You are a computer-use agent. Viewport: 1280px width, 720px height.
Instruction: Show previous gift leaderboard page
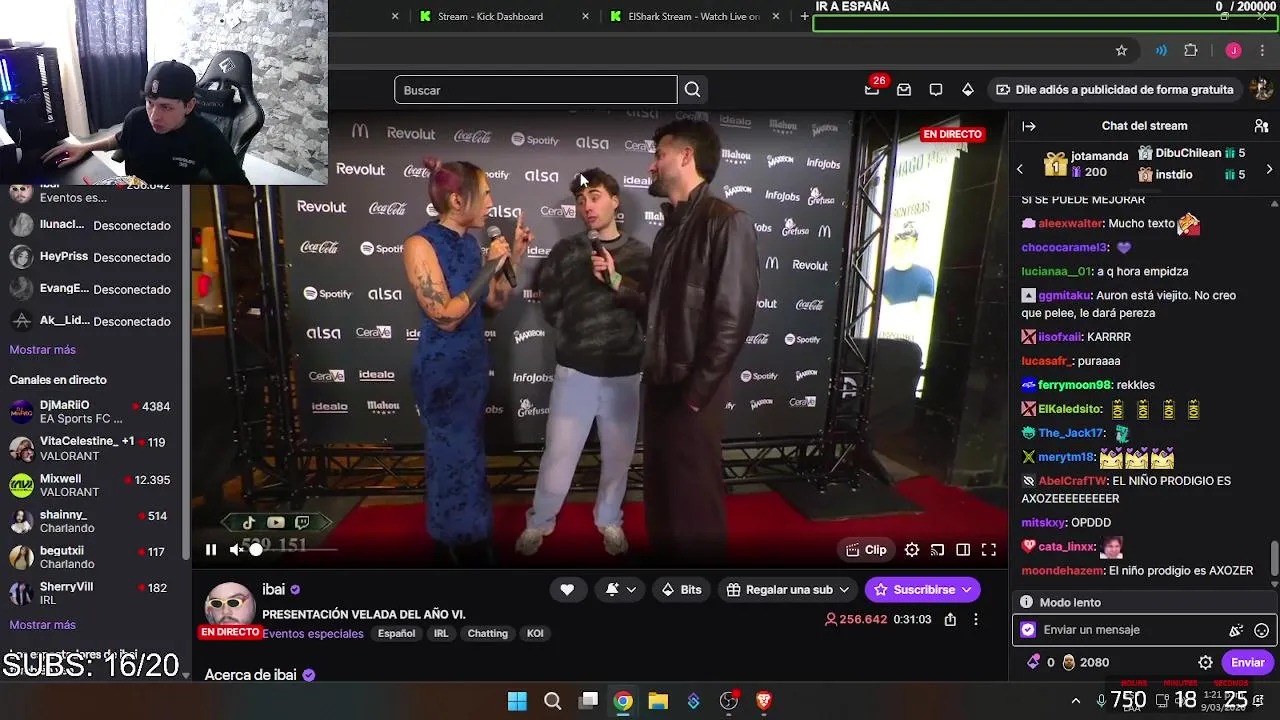pos(1020,169)
